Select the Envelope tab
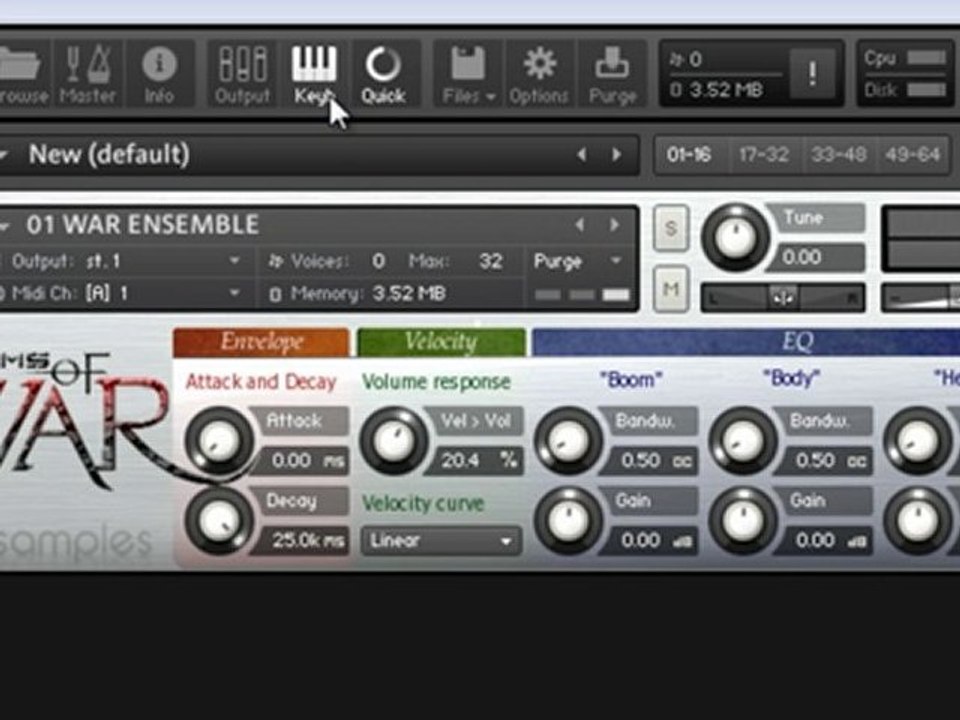The image size is (960, 720). click(x=261, y=342)
